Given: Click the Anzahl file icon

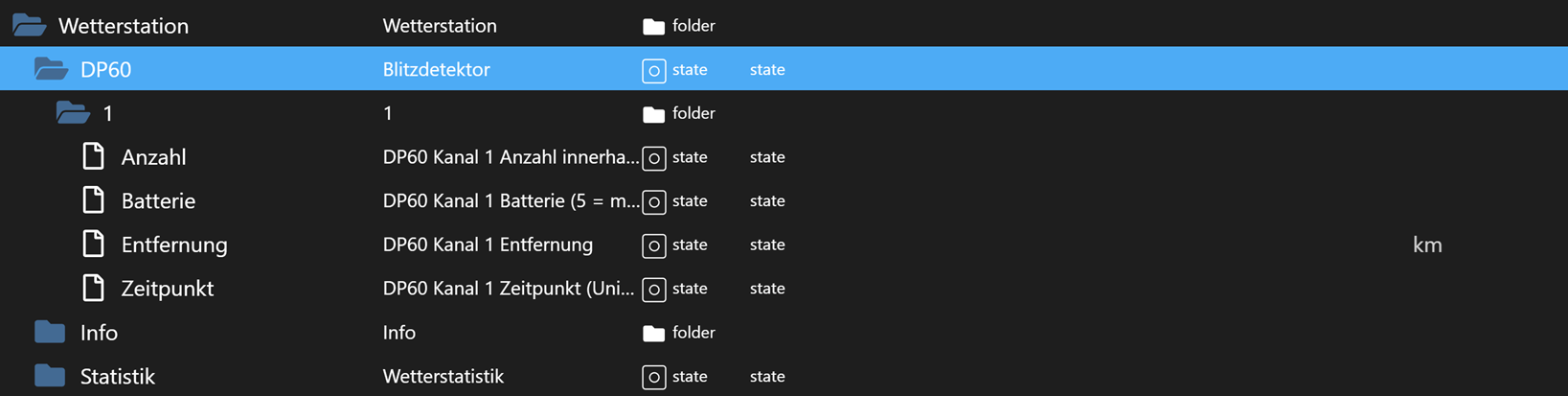Looking at the screenshot, I should tap(93, 156).
